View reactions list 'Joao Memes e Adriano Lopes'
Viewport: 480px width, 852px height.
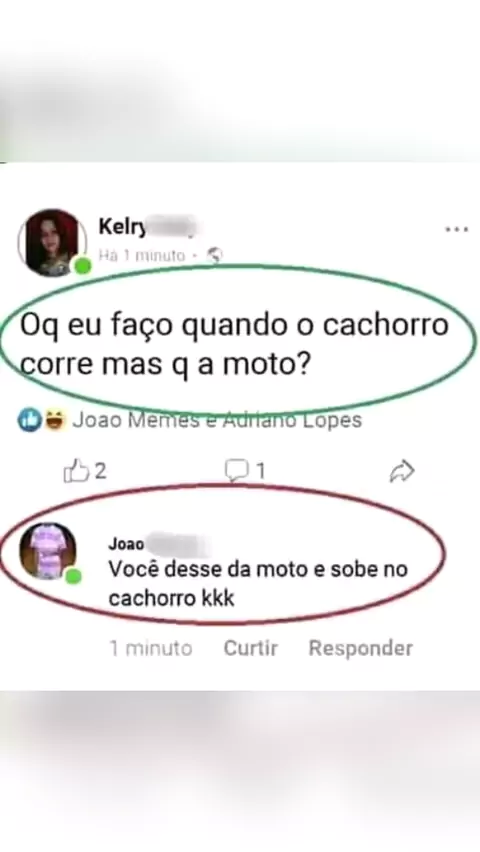point(217,420)
